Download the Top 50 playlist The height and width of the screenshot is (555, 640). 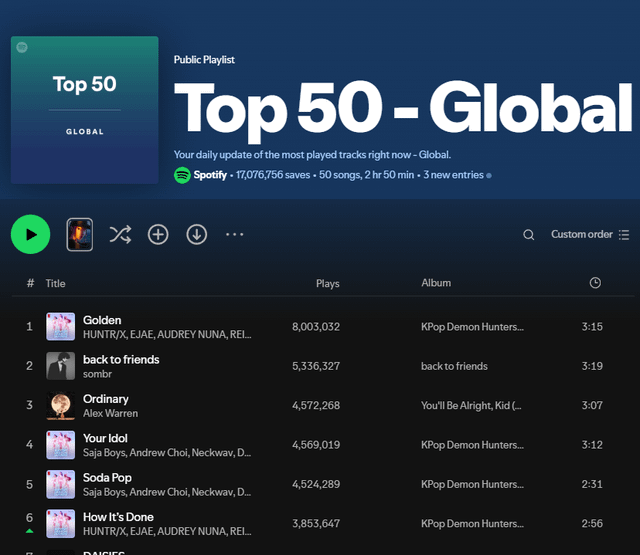coord(197,234)
